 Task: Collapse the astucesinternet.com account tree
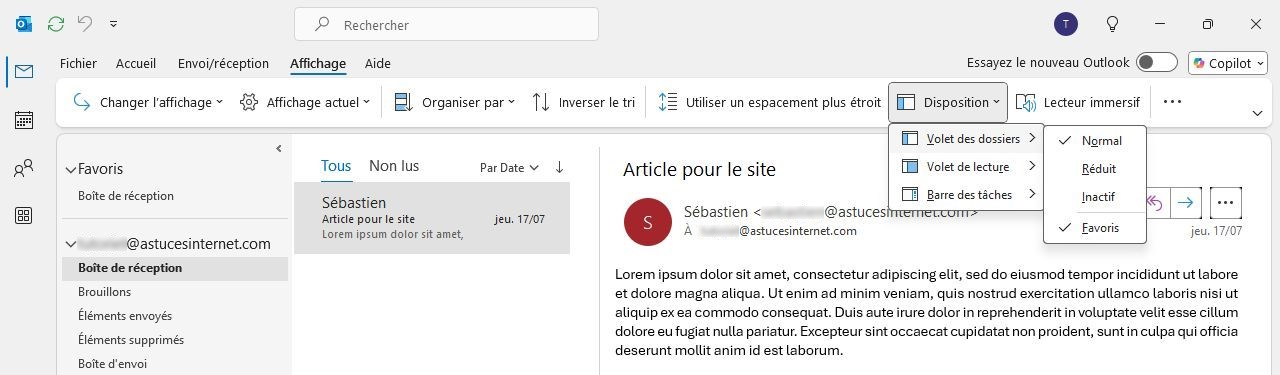[70, 244]
